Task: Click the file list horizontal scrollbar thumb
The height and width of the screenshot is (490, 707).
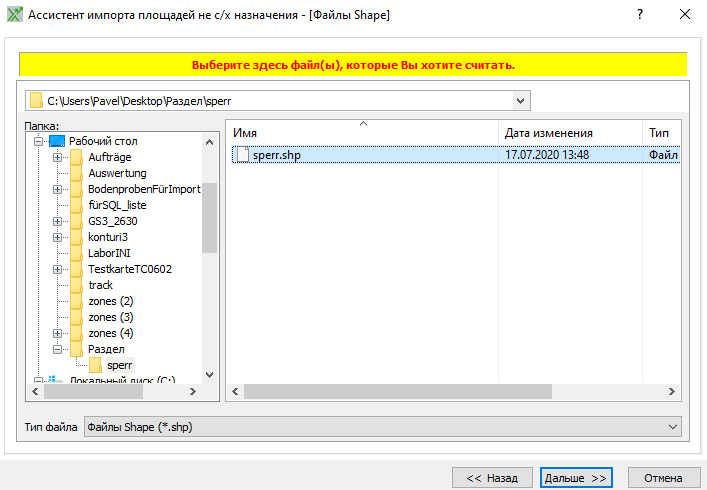Action: tap(398, 391)
